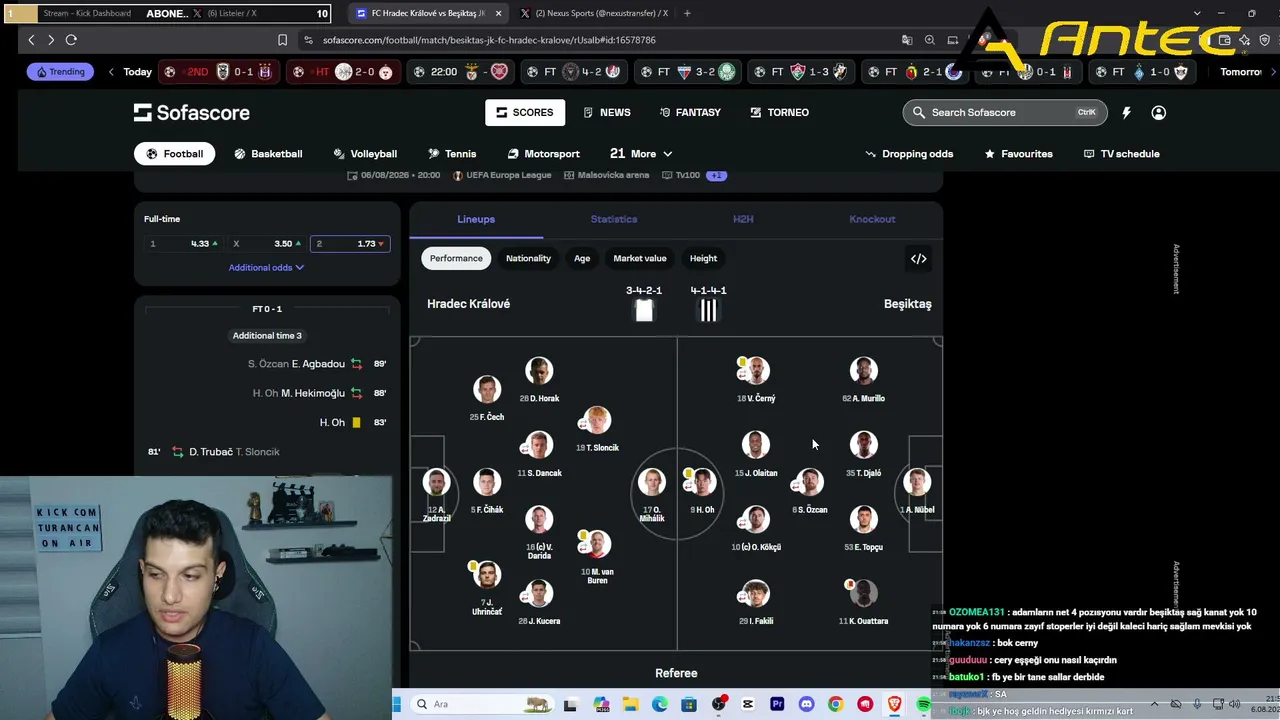1280x720 pixels.
Task: Switch to the Knockout tab
Action: [x=872, y=220]
